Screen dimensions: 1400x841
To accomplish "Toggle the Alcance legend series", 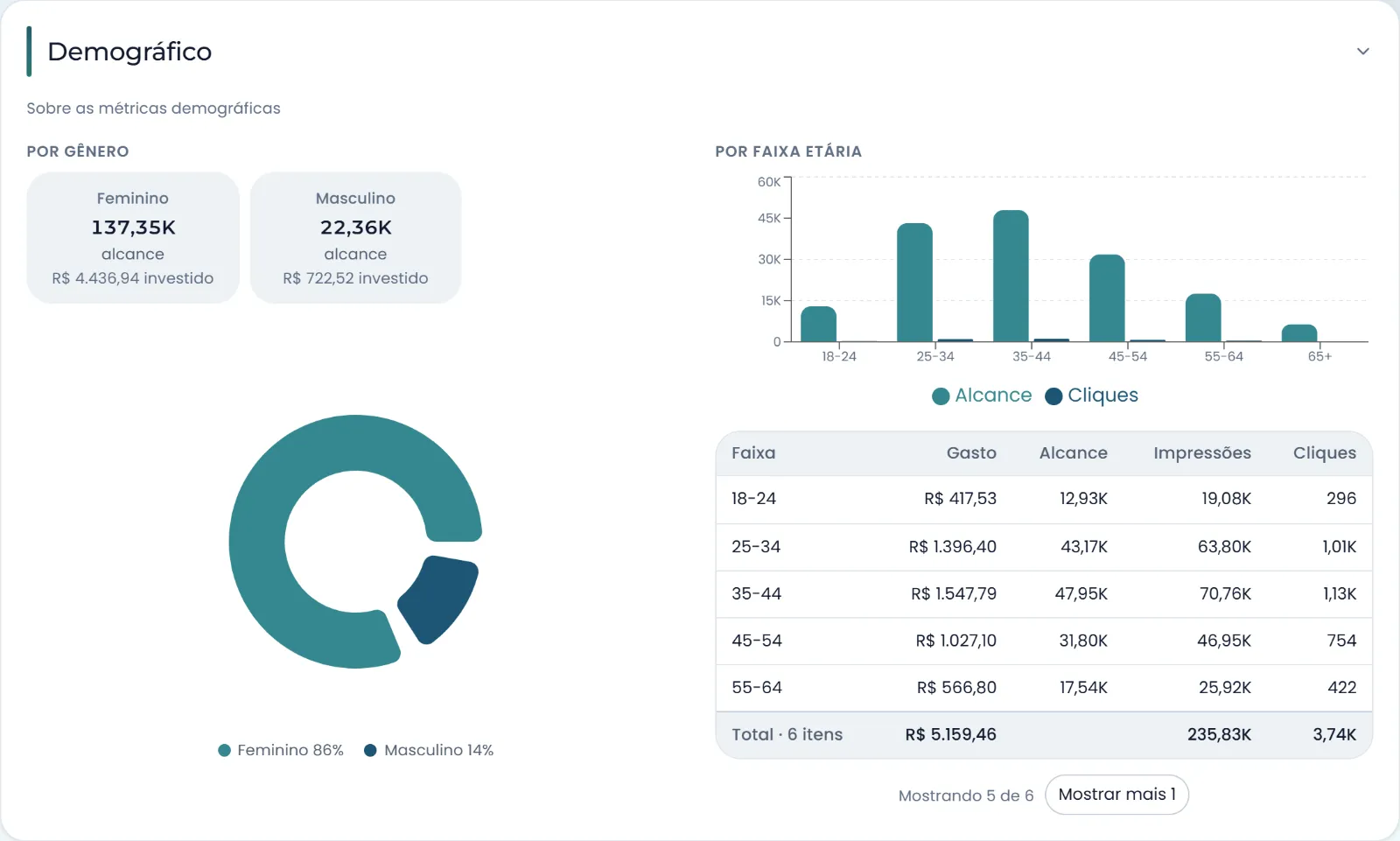I will click(982, 396).
